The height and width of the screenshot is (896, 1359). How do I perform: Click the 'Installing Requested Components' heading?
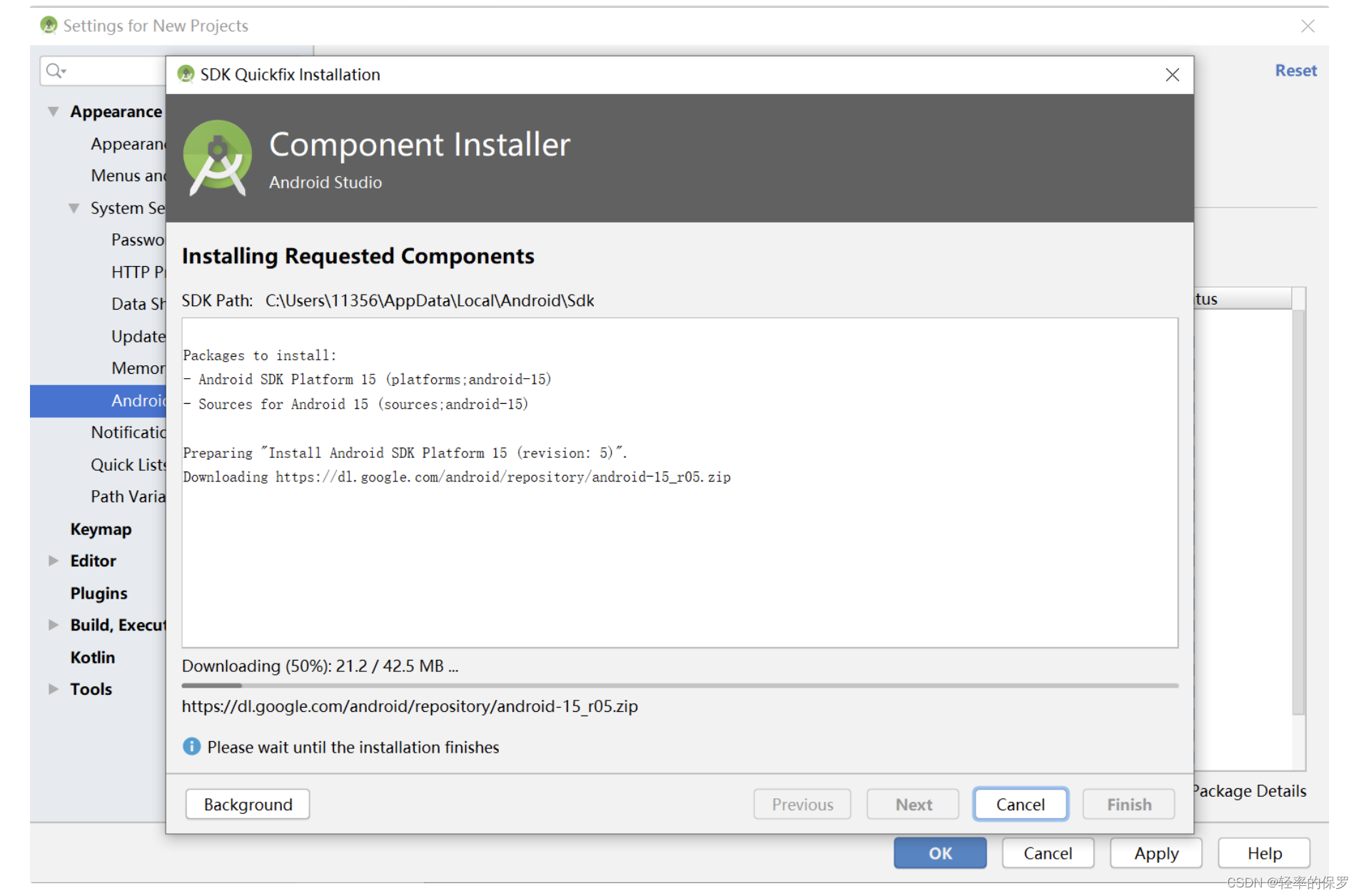358,256
